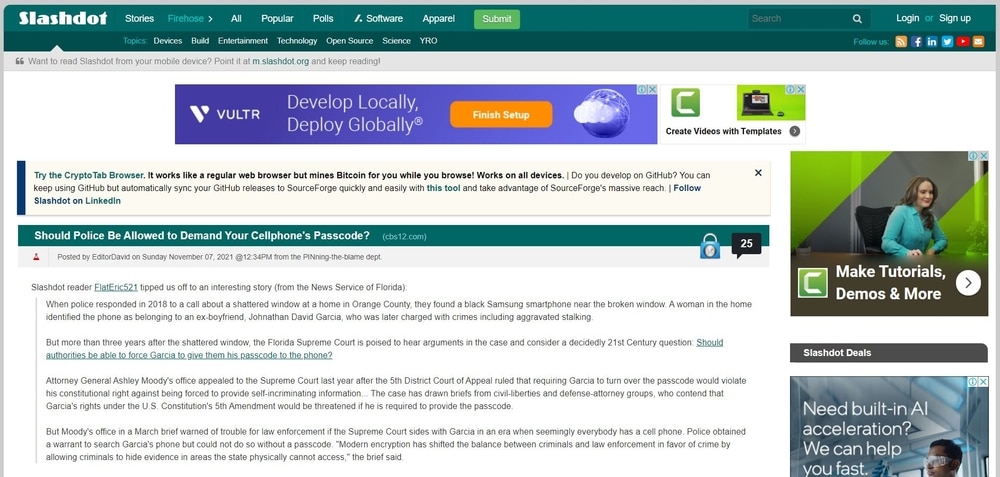
Task: Click the Slashdot Deals header
Action: [888, 353]
